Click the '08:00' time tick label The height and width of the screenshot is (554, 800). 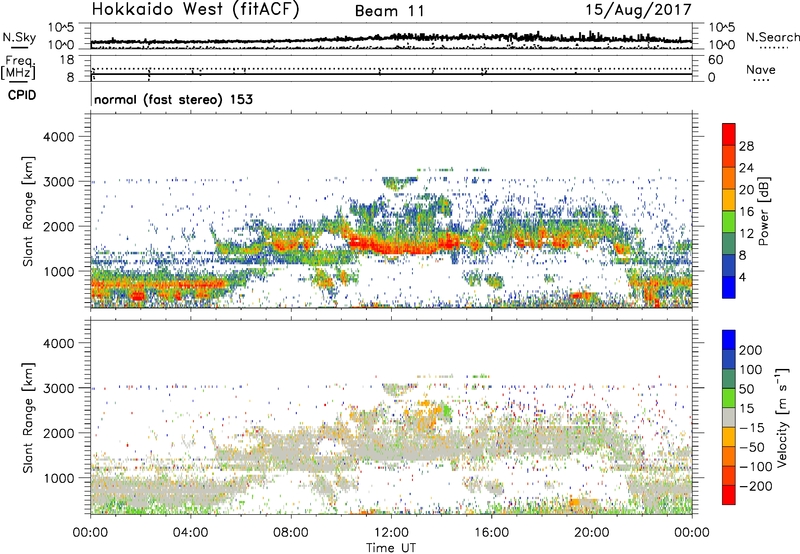coord(291,533)
